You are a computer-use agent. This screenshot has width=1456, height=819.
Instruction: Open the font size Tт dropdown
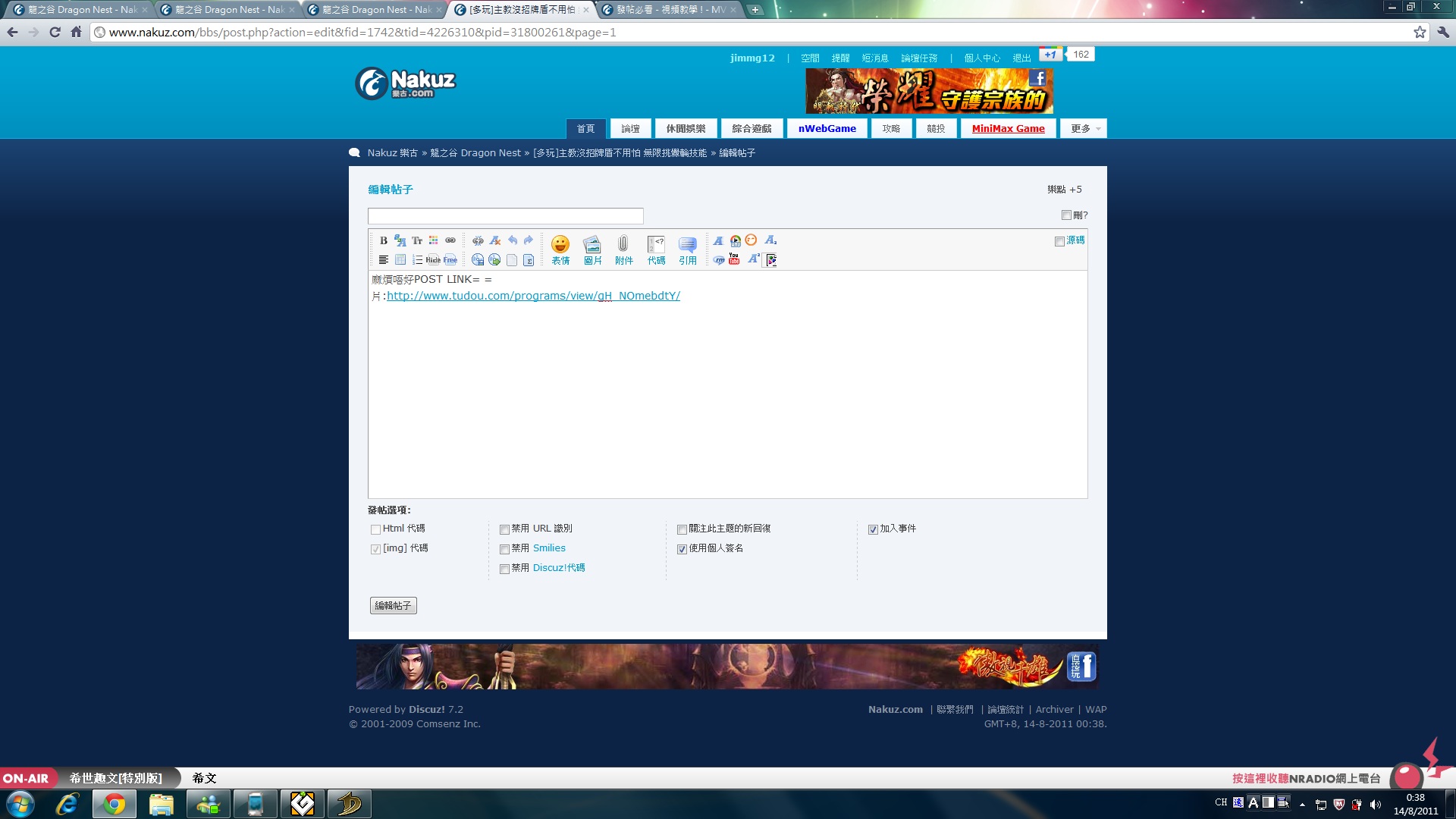pos(417,240)
